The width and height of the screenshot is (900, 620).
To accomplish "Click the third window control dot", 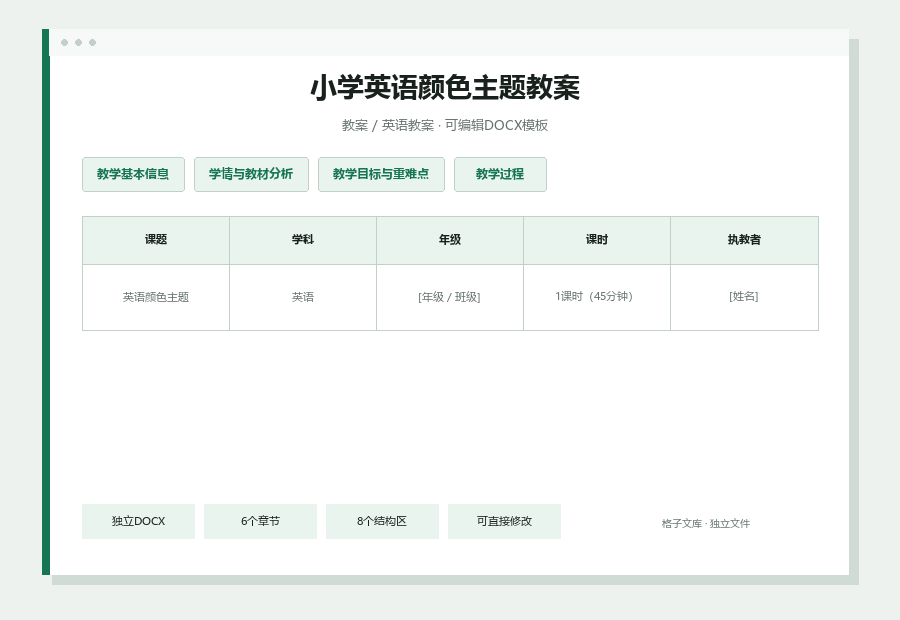I will [x=92, y=42].
